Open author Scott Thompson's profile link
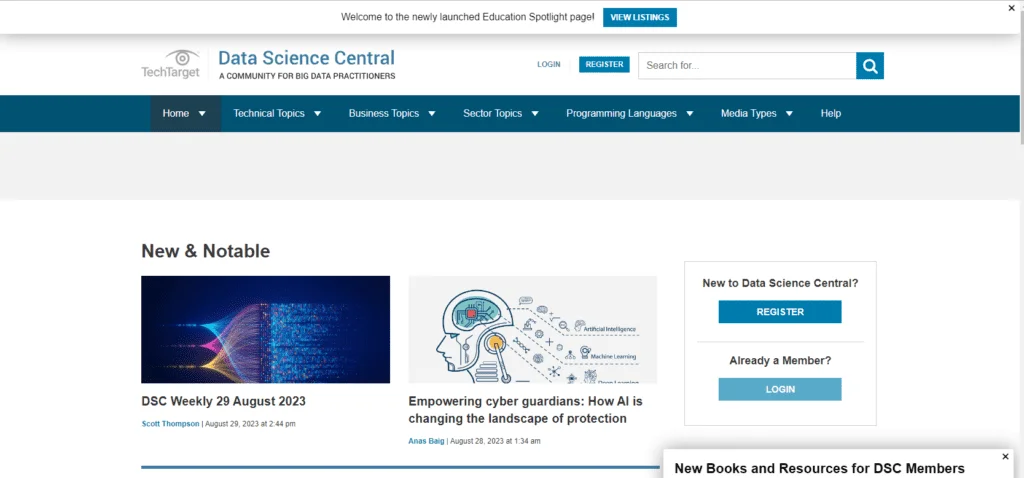 (x=170, y=424)
